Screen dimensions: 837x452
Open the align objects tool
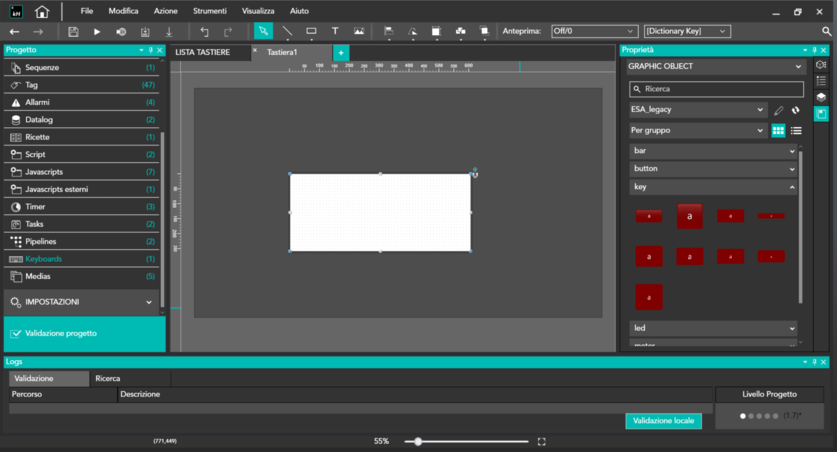389,32
